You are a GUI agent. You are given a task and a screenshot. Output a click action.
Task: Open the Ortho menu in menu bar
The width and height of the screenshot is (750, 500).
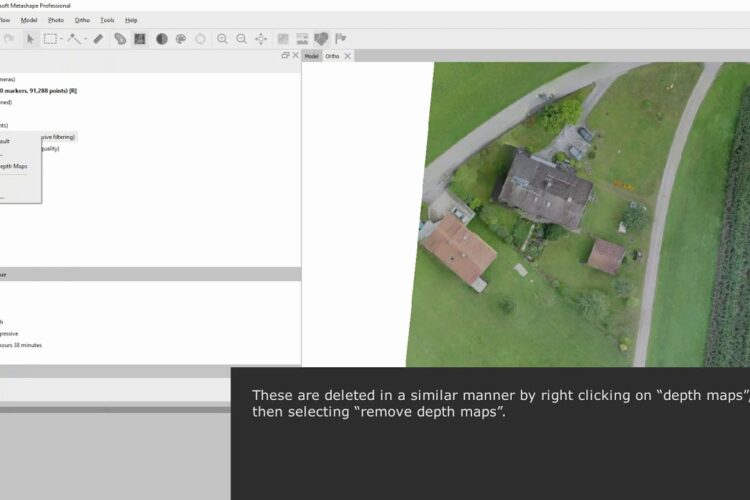point(82,20)
